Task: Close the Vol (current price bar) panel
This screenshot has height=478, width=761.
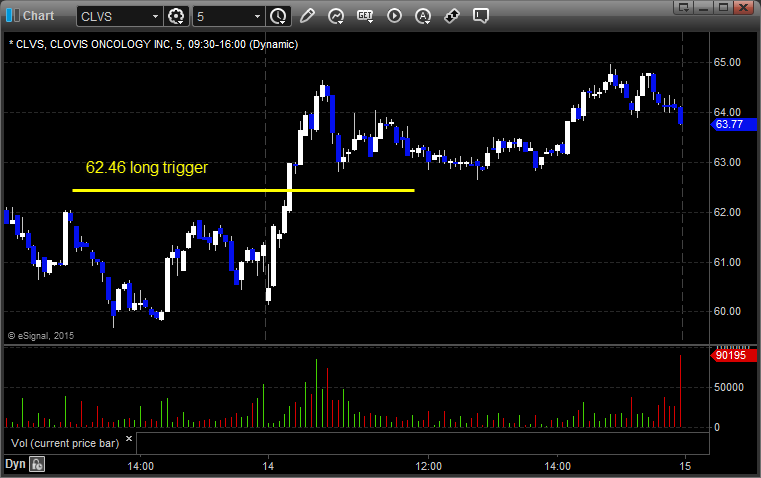Action: (x=129, y=439)
